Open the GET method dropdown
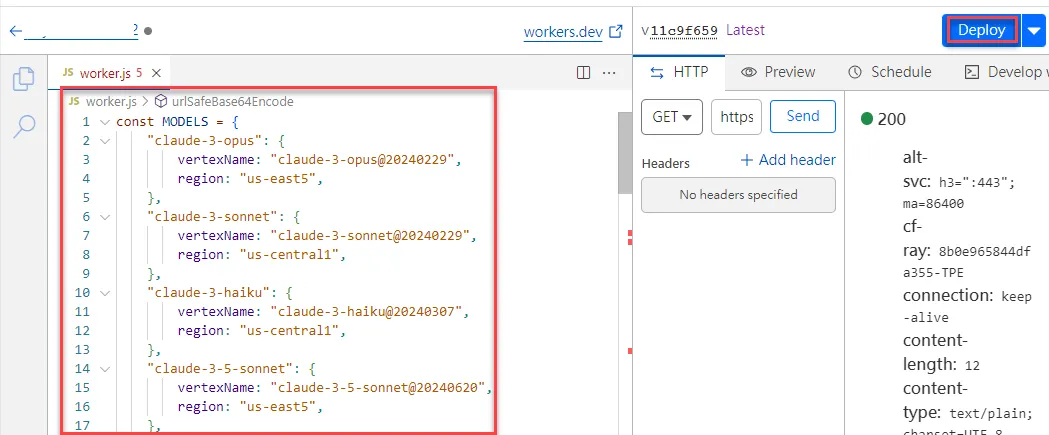 point(672,117)
